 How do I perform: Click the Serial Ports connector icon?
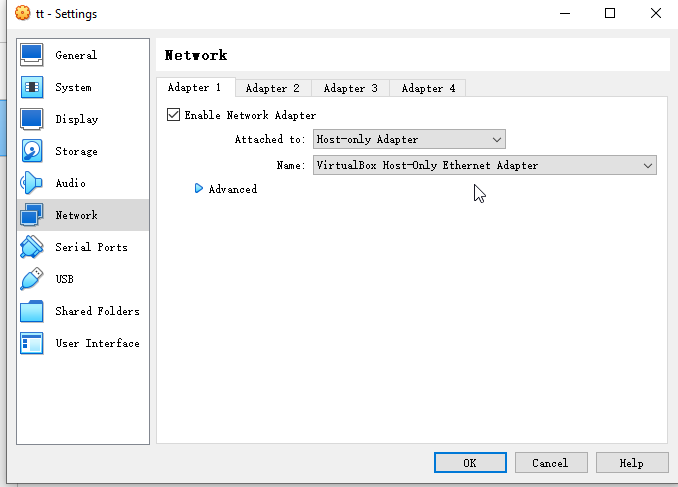click(x=32, y=247)
